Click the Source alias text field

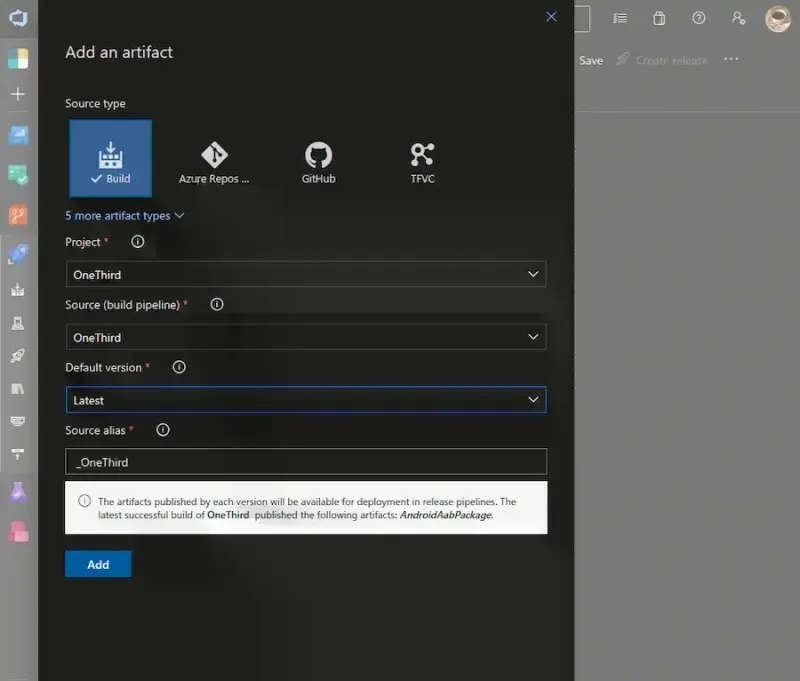coord(306,462)
